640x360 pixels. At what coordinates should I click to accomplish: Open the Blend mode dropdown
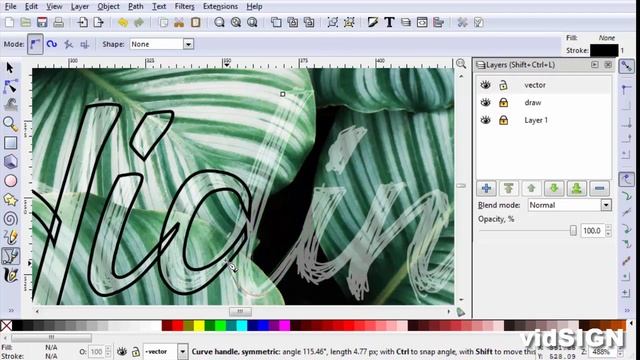pyautogui.click(x=606, y=205)
